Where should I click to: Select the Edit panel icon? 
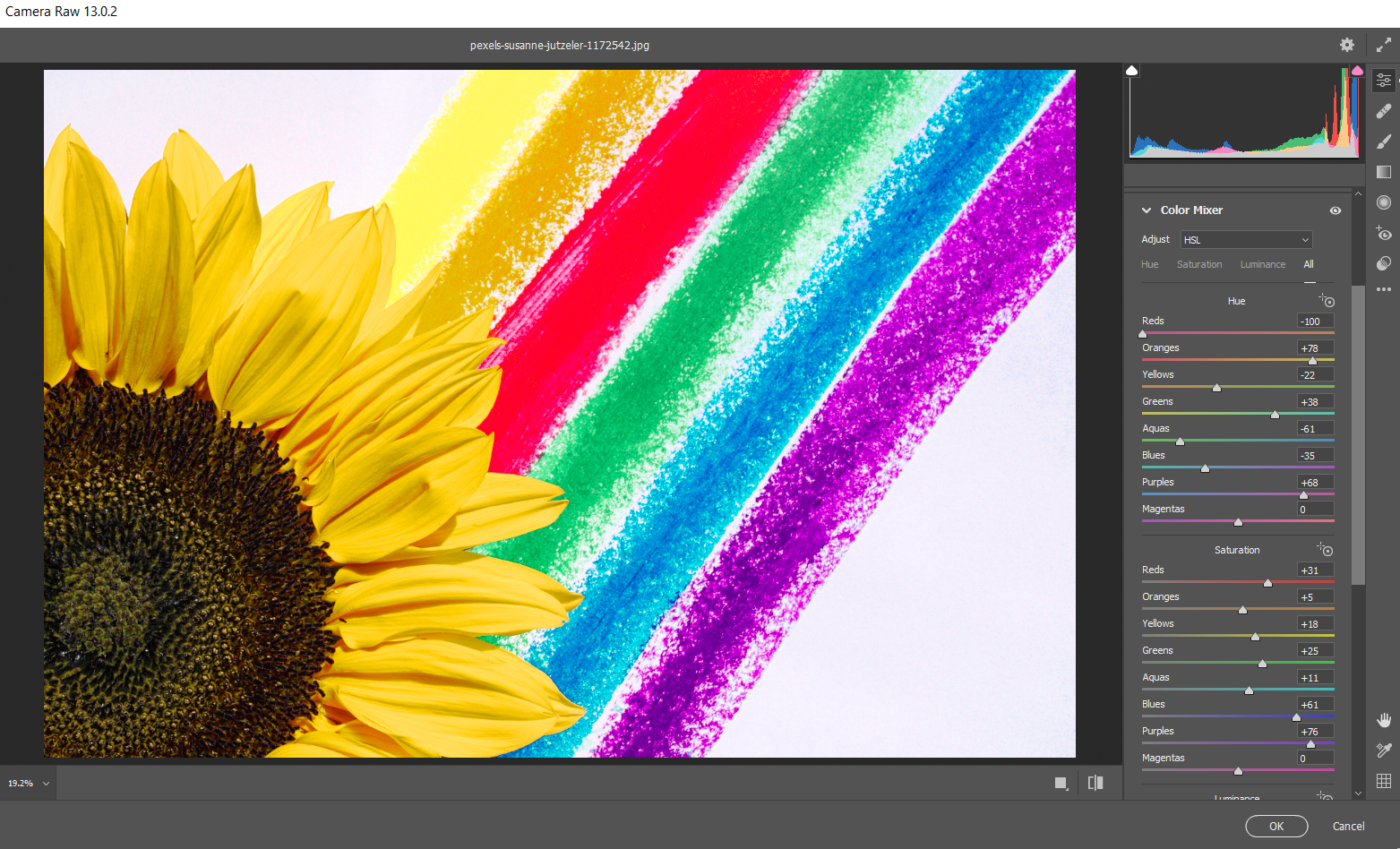(x=1383, y=80)
